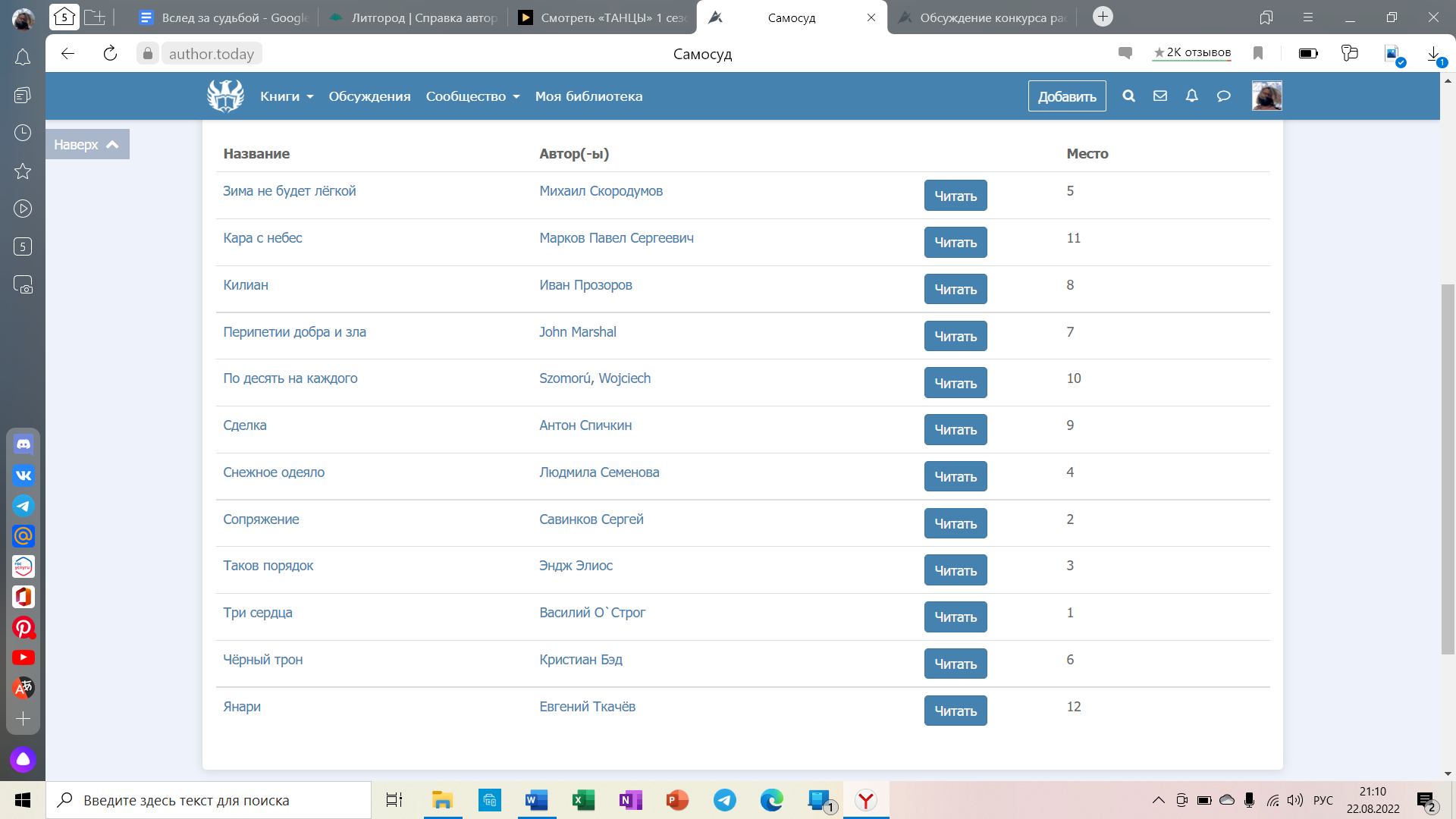Image resolution: width=1456 pixels, height=819 pixels.
Task: Click the author.today eagle logo
Action: coord(225,96)
